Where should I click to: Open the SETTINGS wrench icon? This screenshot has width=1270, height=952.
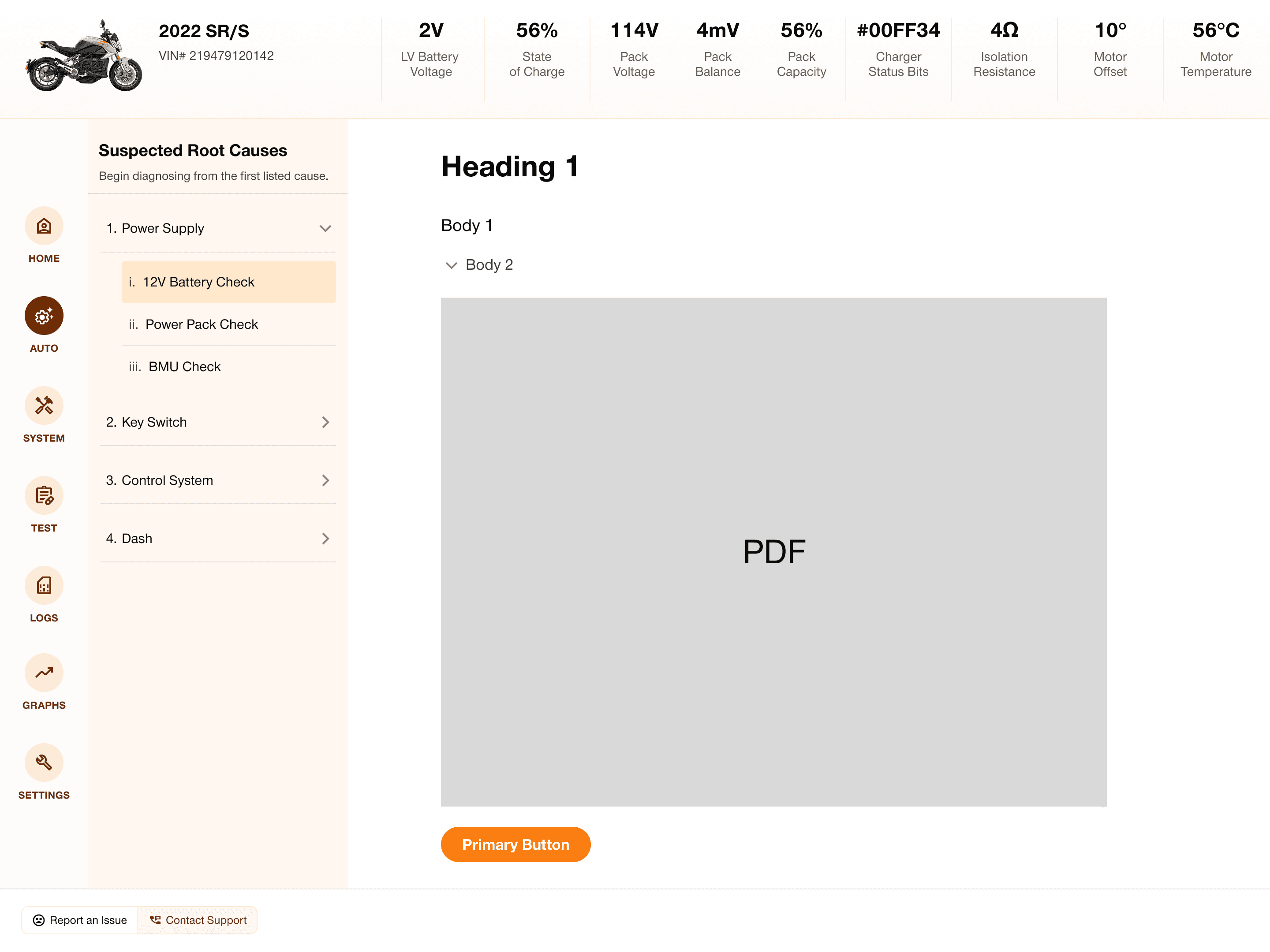pyautogui.click(x=44, y=762)
